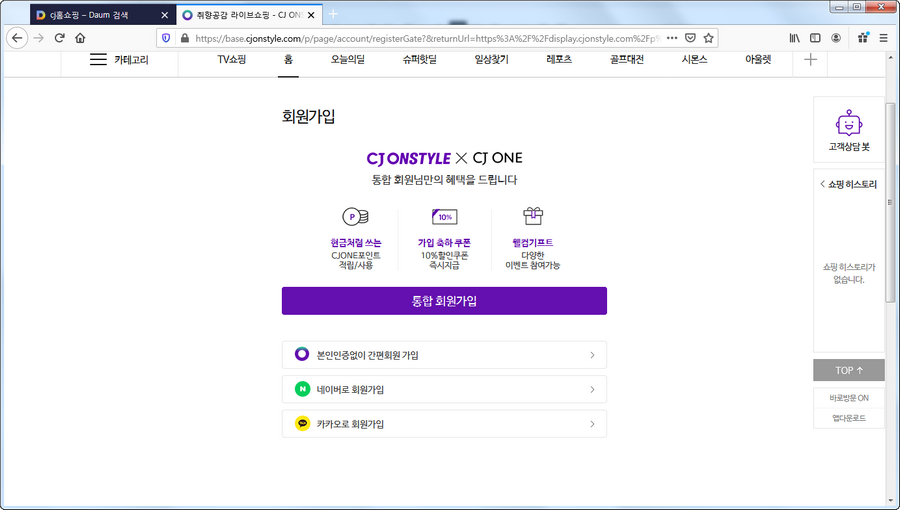The height and width of the screenshot is (510, 900).
Task: Jump to top with TOP button
Action: pyautogui.click(x=849, y=371)
